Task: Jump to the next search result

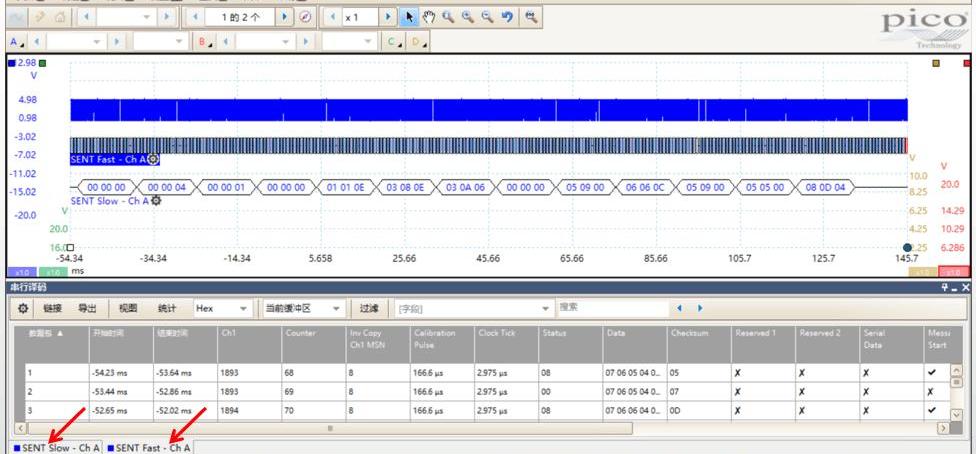Action: click(700, 308)
